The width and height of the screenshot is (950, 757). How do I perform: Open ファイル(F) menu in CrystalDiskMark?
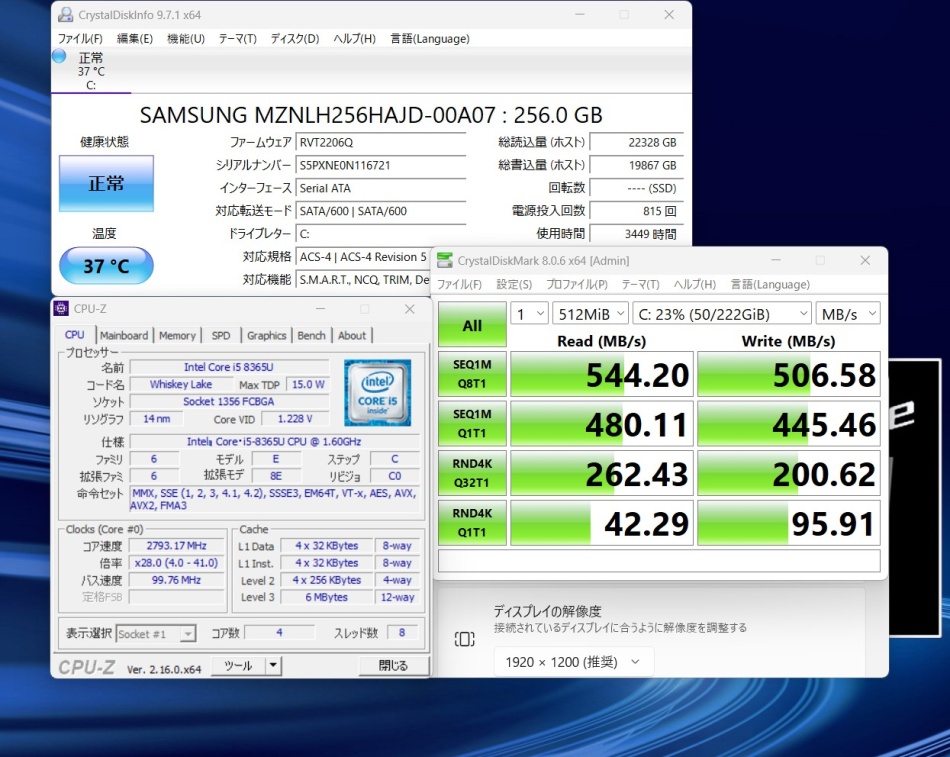[459, 284]
